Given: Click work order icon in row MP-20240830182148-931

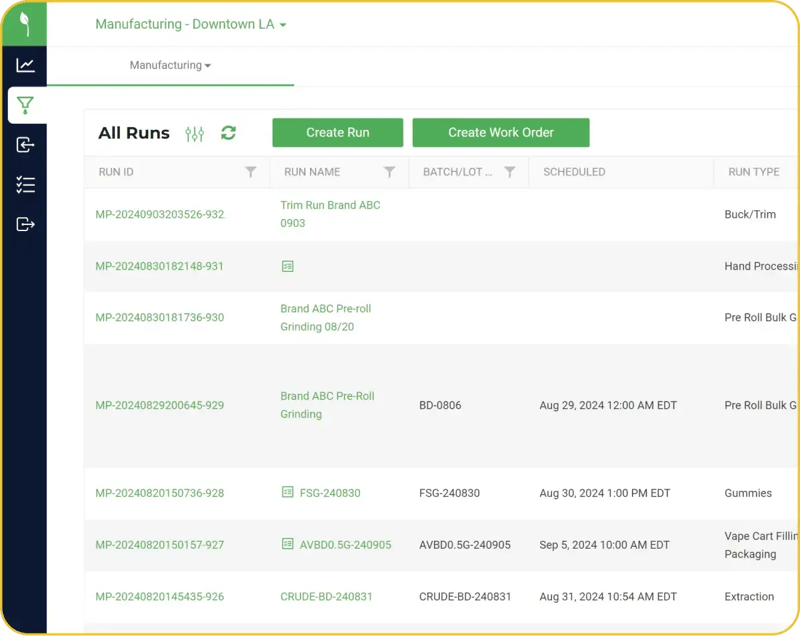Looking at the screenshot, I should pyautogui.click(x=288, y=266).
